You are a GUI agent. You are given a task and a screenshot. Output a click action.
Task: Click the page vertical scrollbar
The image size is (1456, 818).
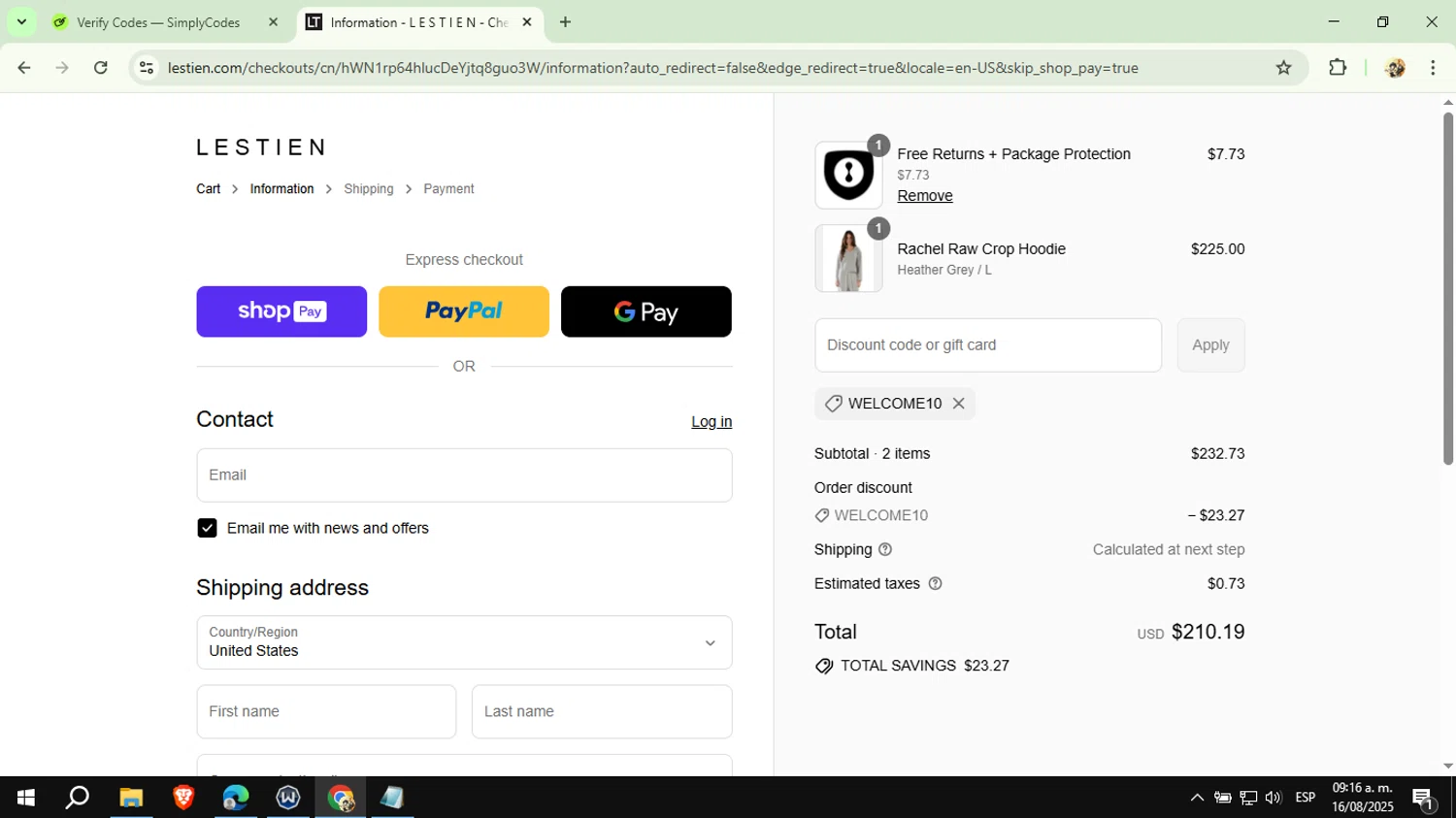(x=1447, y=287)
